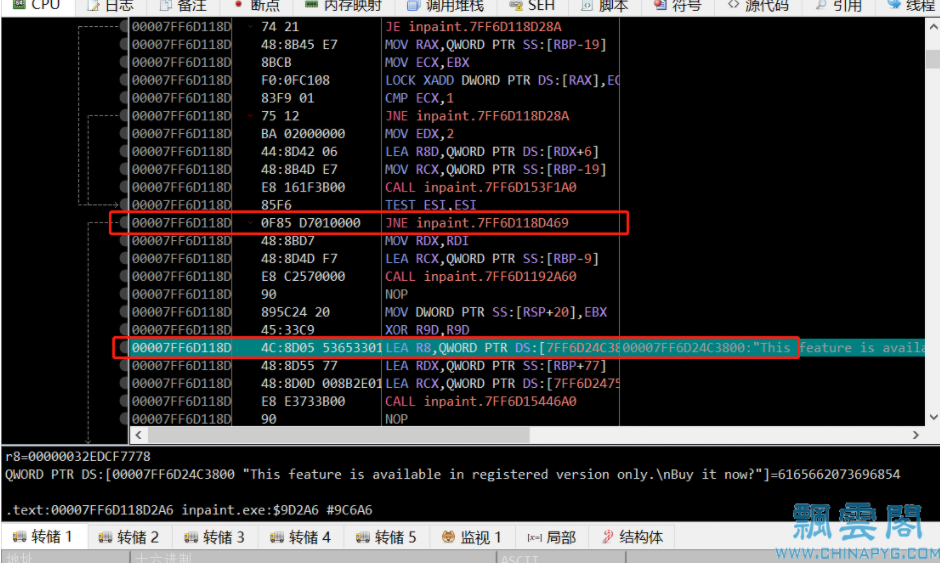Click horizontal scrollbar right arrow
The width and height of the screenshot is (940, 563).
(915, 435)
